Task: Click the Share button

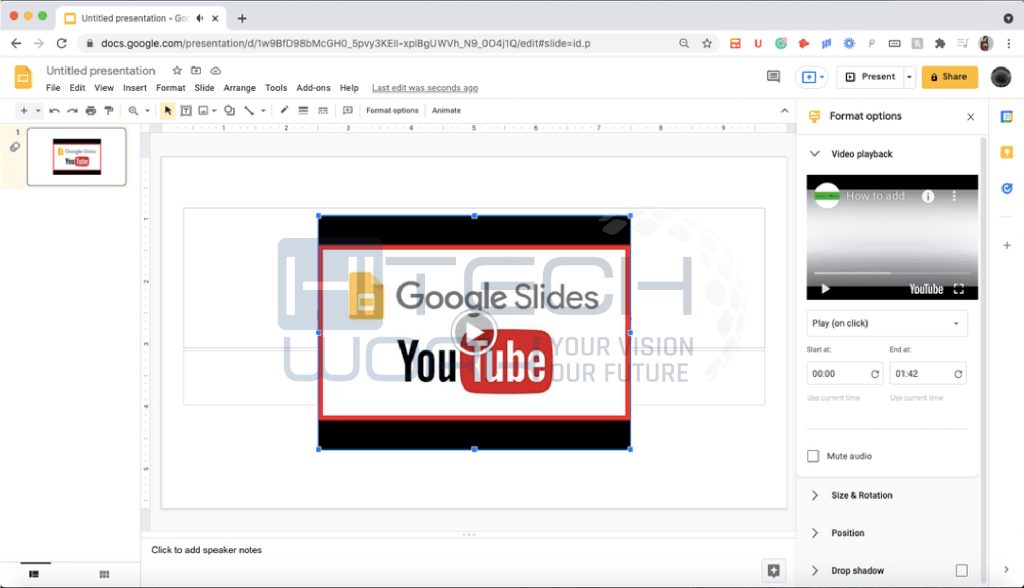Action: pos(950,76)
